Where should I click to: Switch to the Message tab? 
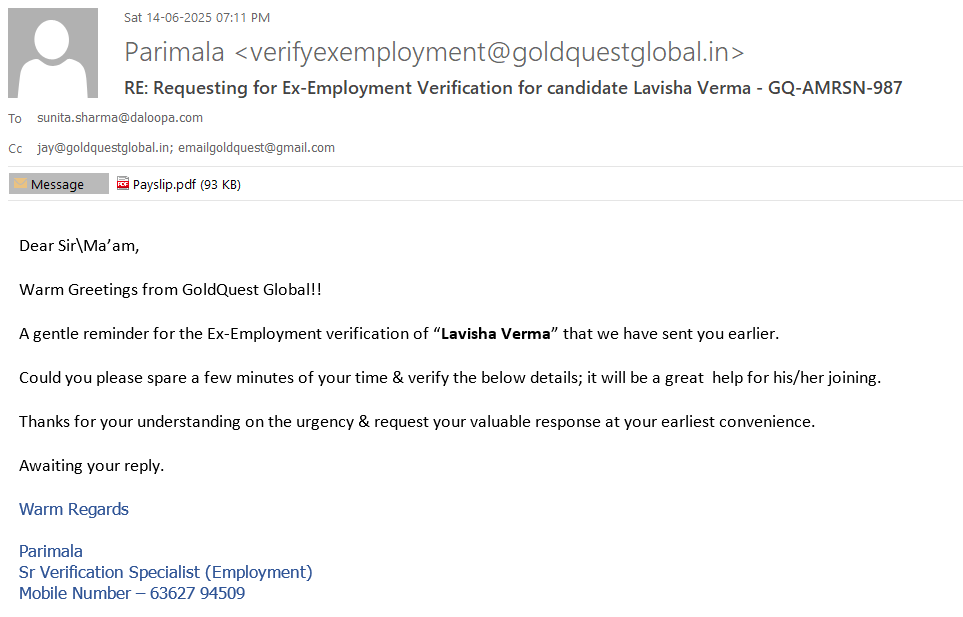(58, 184)
